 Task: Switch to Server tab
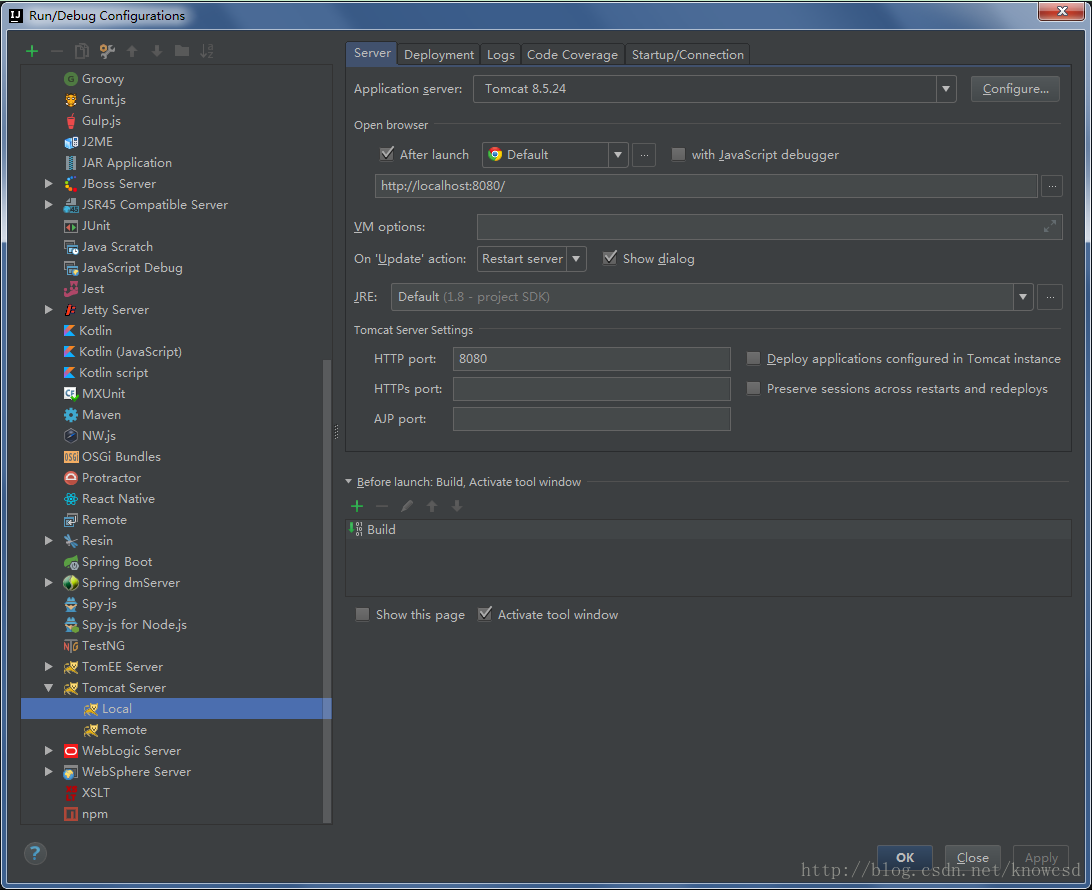point(372,53)
